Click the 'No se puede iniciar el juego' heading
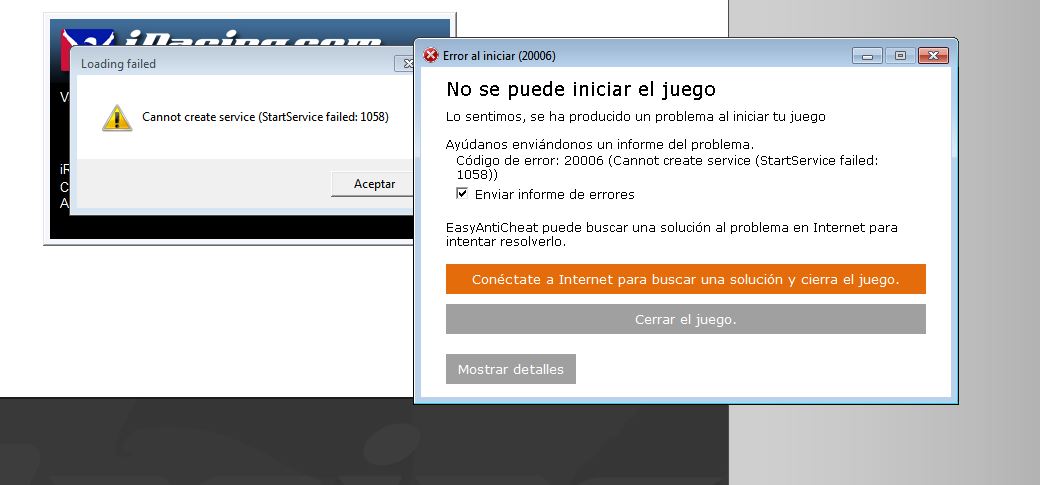The image size is (1040, 485). pyautogui.click(x=580, y=89)
